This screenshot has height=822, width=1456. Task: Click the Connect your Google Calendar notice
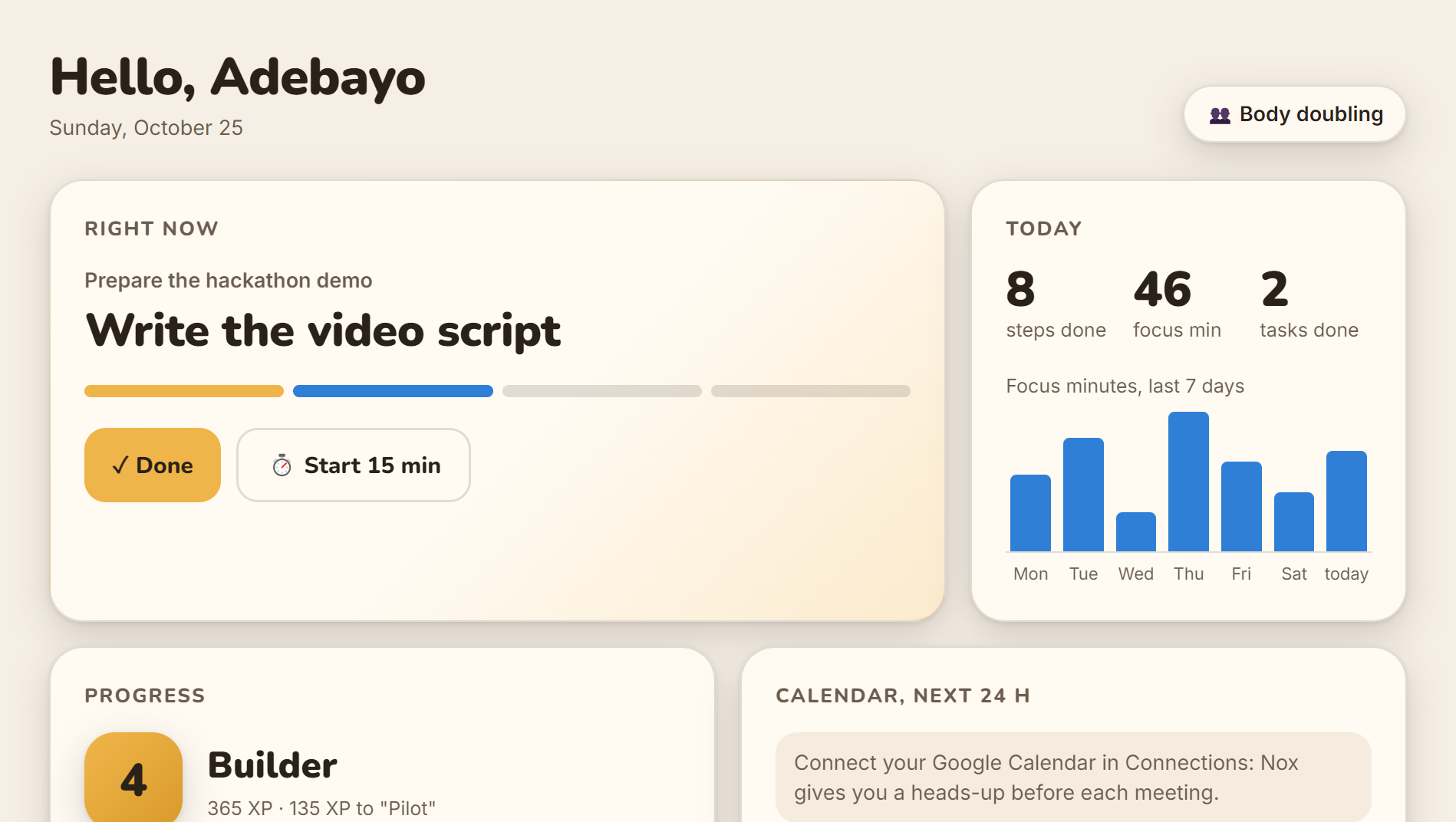tap(1073, 778)
